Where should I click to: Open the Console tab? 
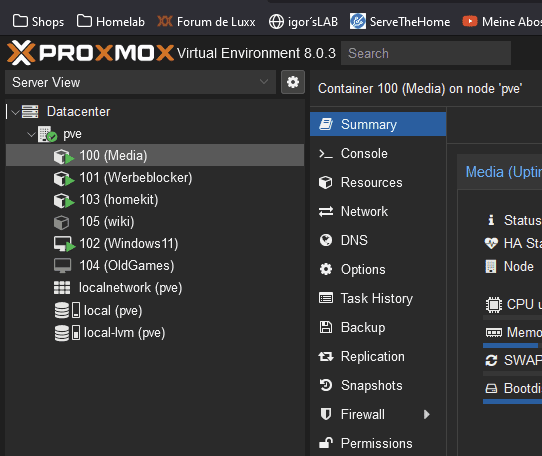click(x=378, y=153)
